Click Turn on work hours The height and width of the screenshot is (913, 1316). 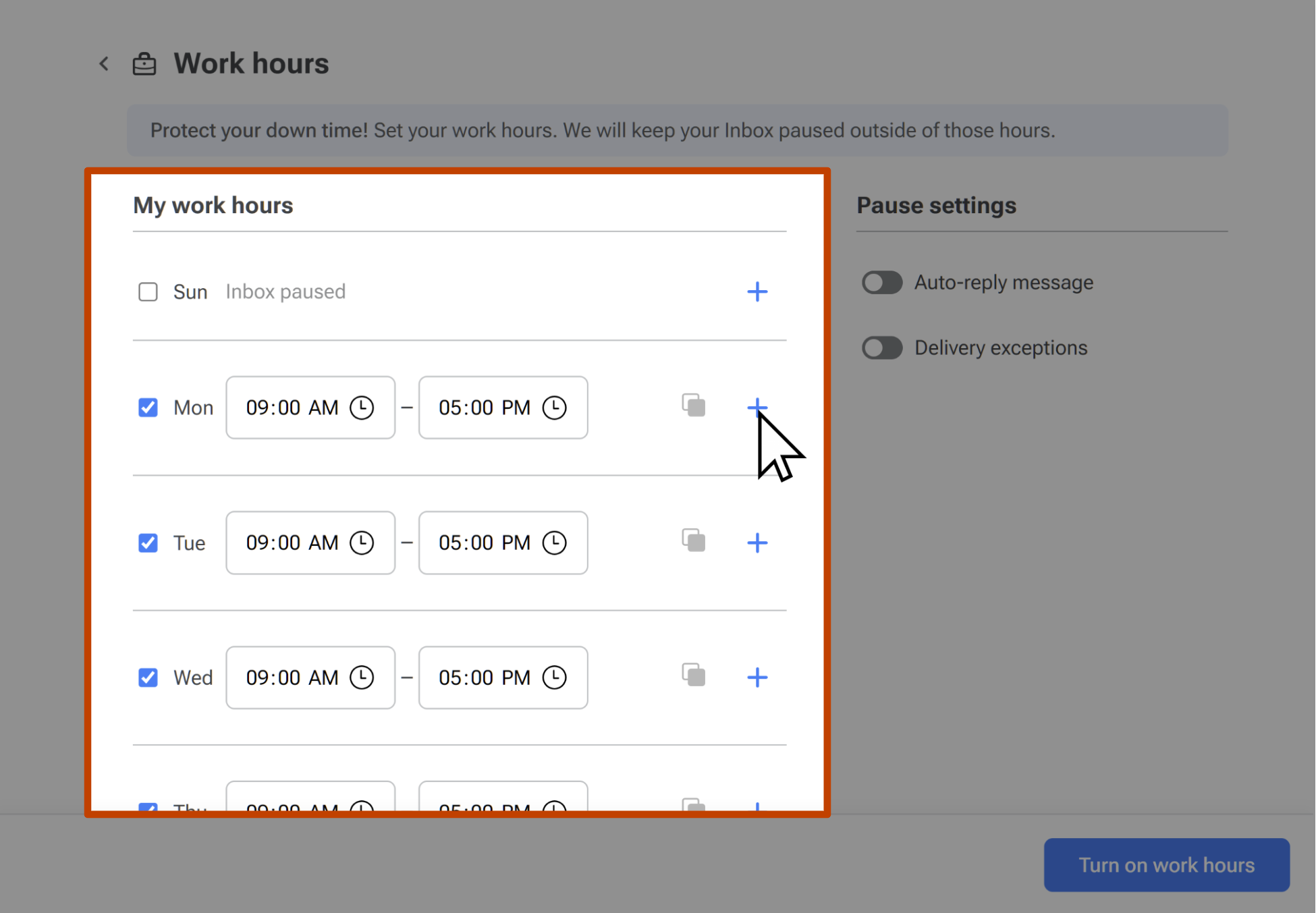[x=1166, y=864]
